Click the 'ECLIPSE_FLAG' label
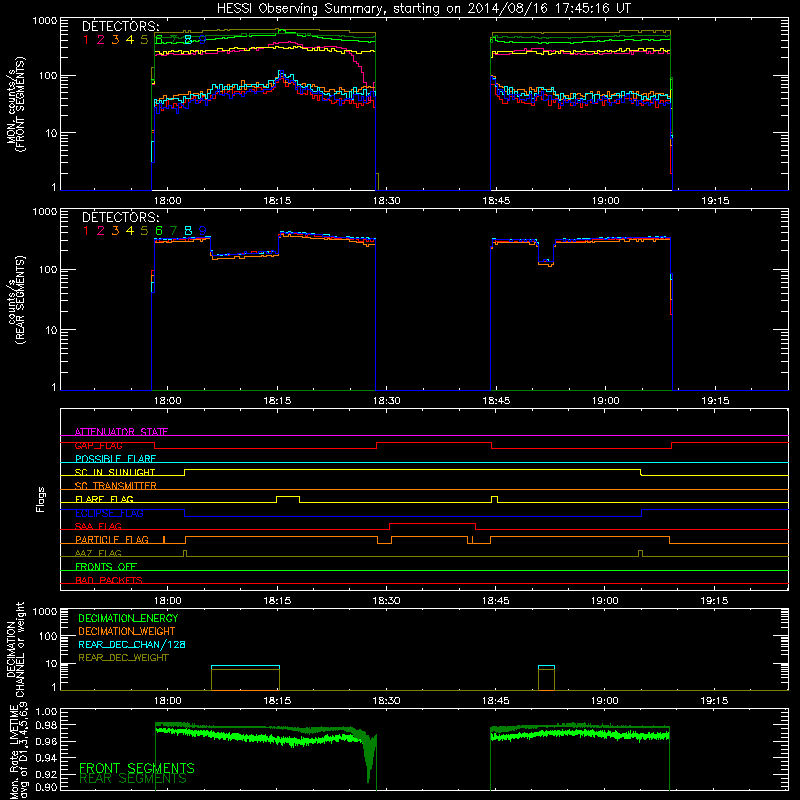The width and height of the screenshot is (800, 800). (109, 513)
